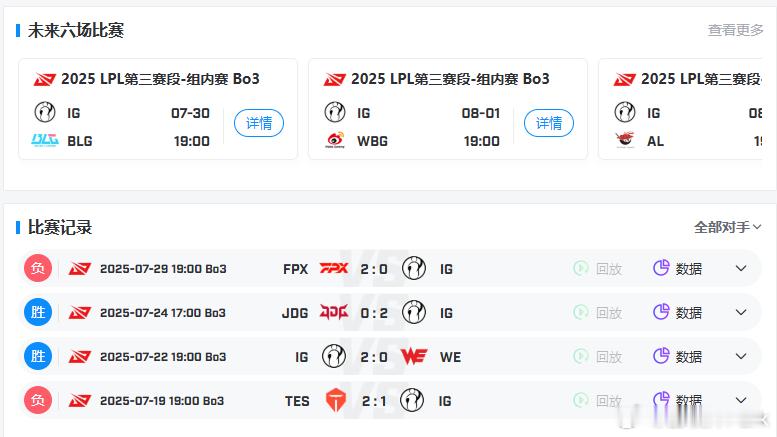Click 详情 button for IG vs BLG match
Viewport: 777px width, 437px height.
[259, 123]
